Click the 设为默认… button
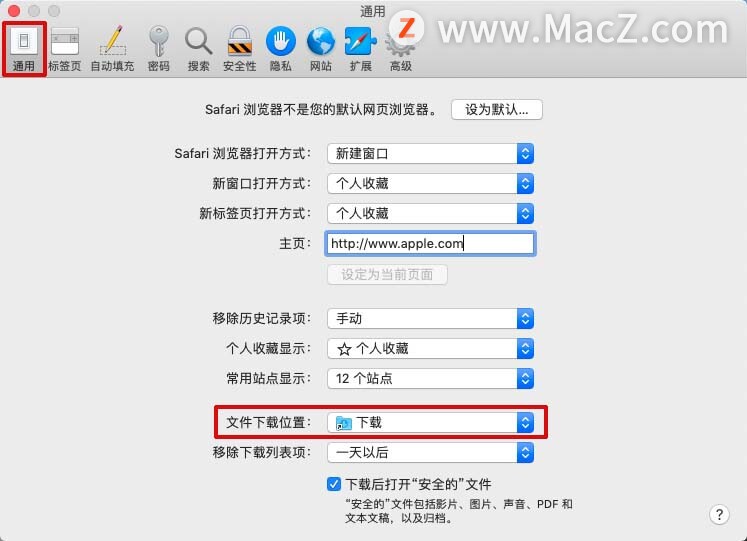This screenshot has height=541, width=747. pos(496,110)
